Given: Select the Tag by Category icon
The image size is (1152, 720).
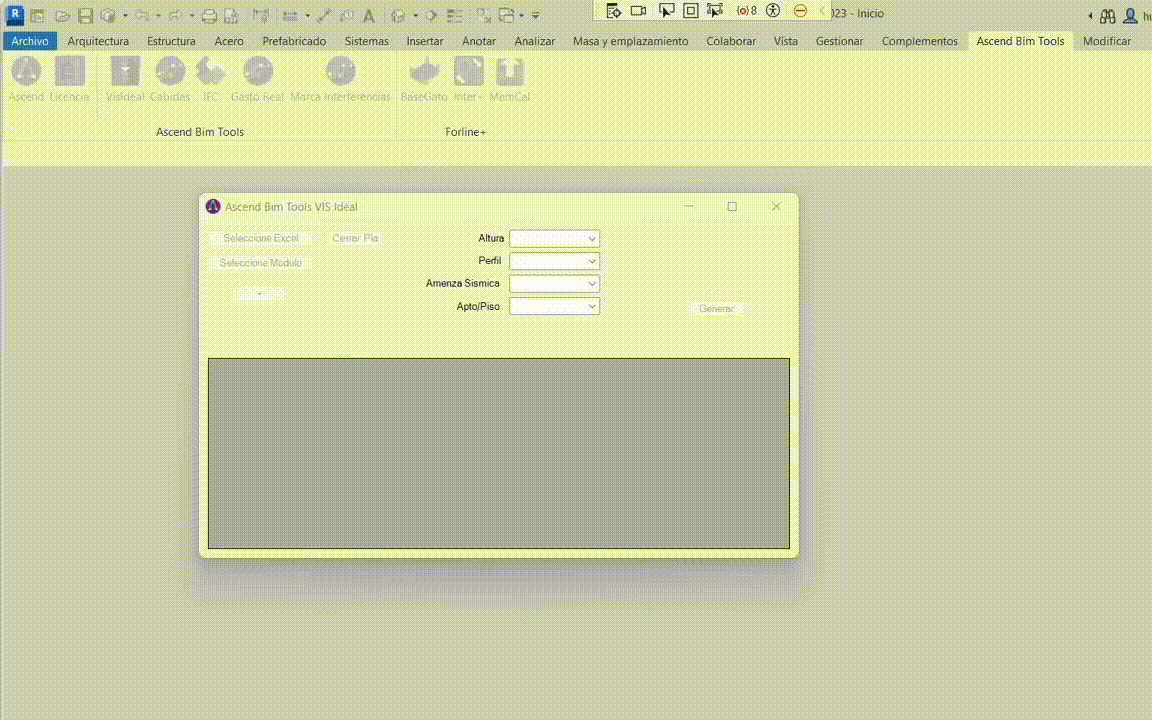Looking at the screenshot, I should click(x=346, y=15).
